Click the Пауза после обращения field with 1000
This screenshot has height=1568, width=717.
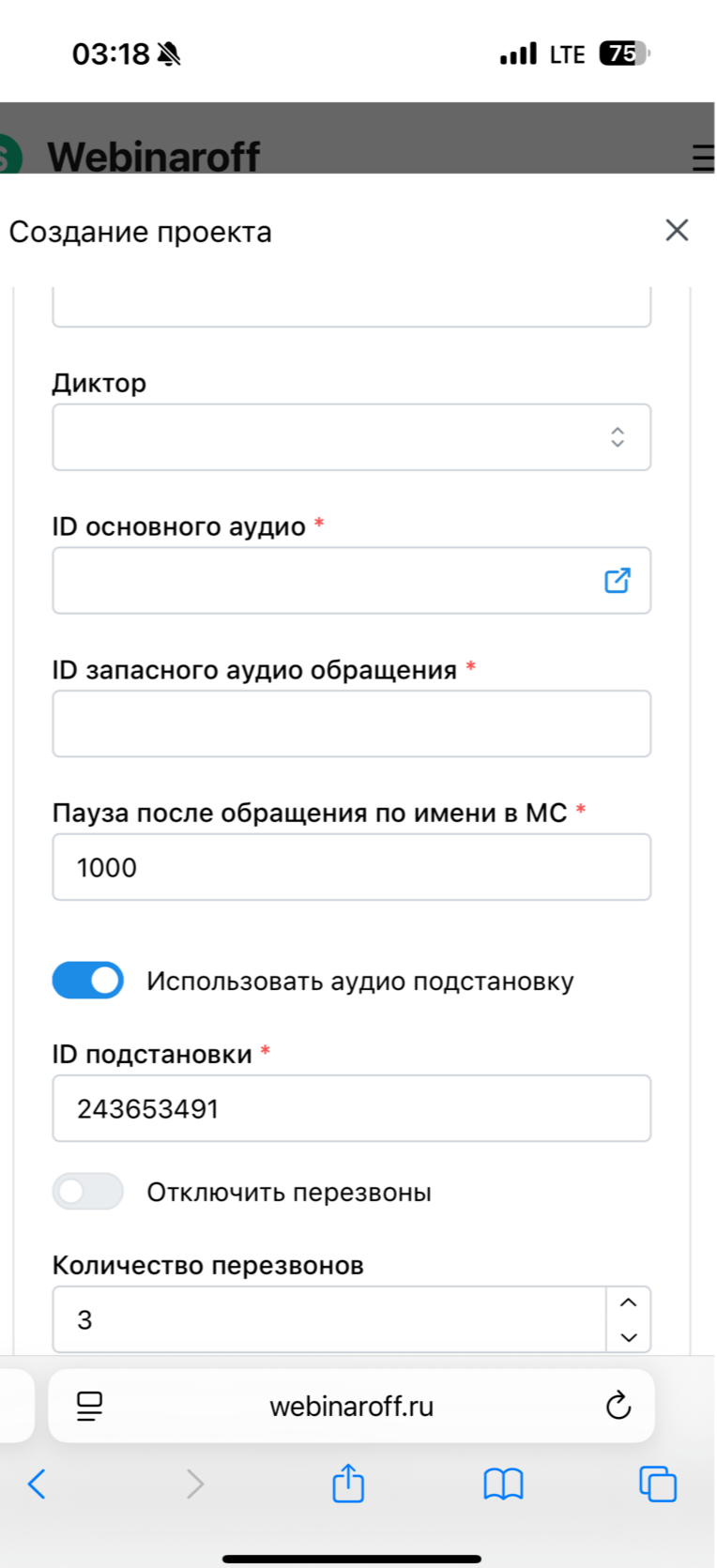[x=351, y=867]
